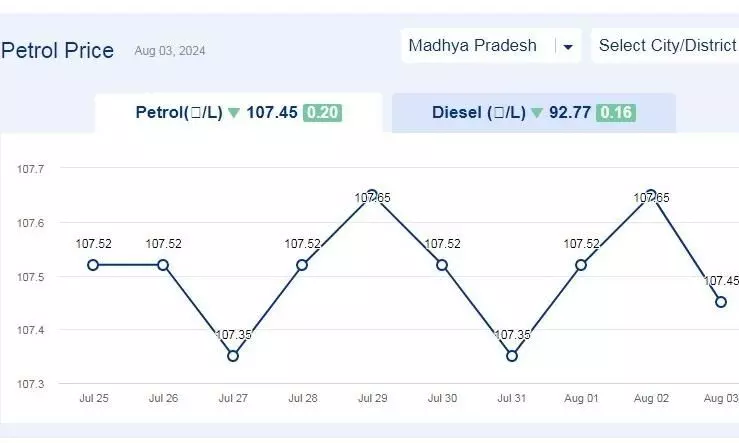This screenshot has height=443, width=739.
Task: Click the Jul 27 x-axis label
Action: (233, 398)
